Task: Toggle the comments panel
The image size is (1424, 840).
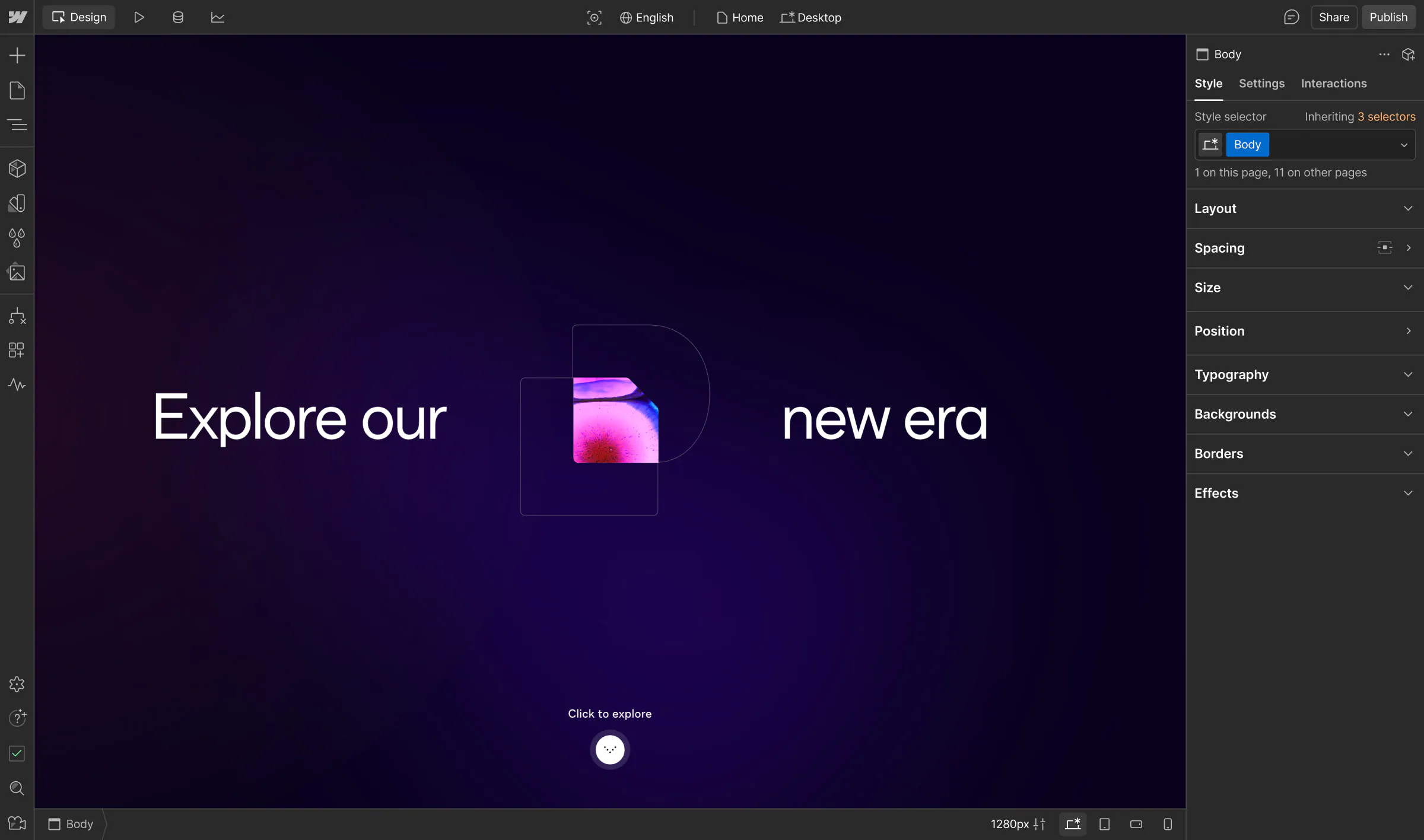Action: [1292, 17]
